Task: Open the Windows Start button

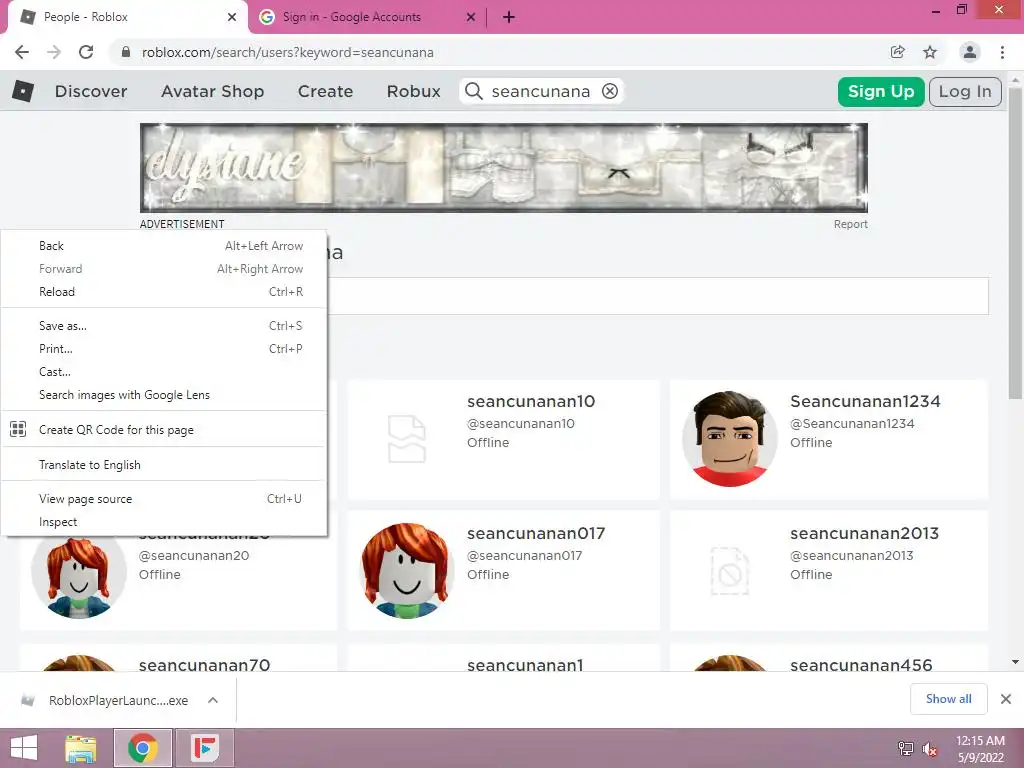Action: tap(24, 748)
